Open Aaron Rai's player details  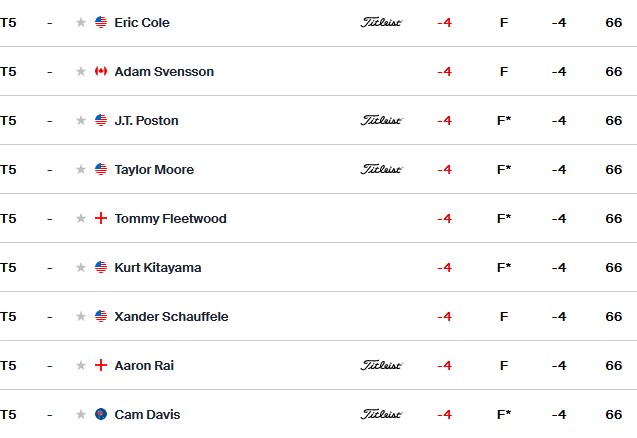point(318,365)
